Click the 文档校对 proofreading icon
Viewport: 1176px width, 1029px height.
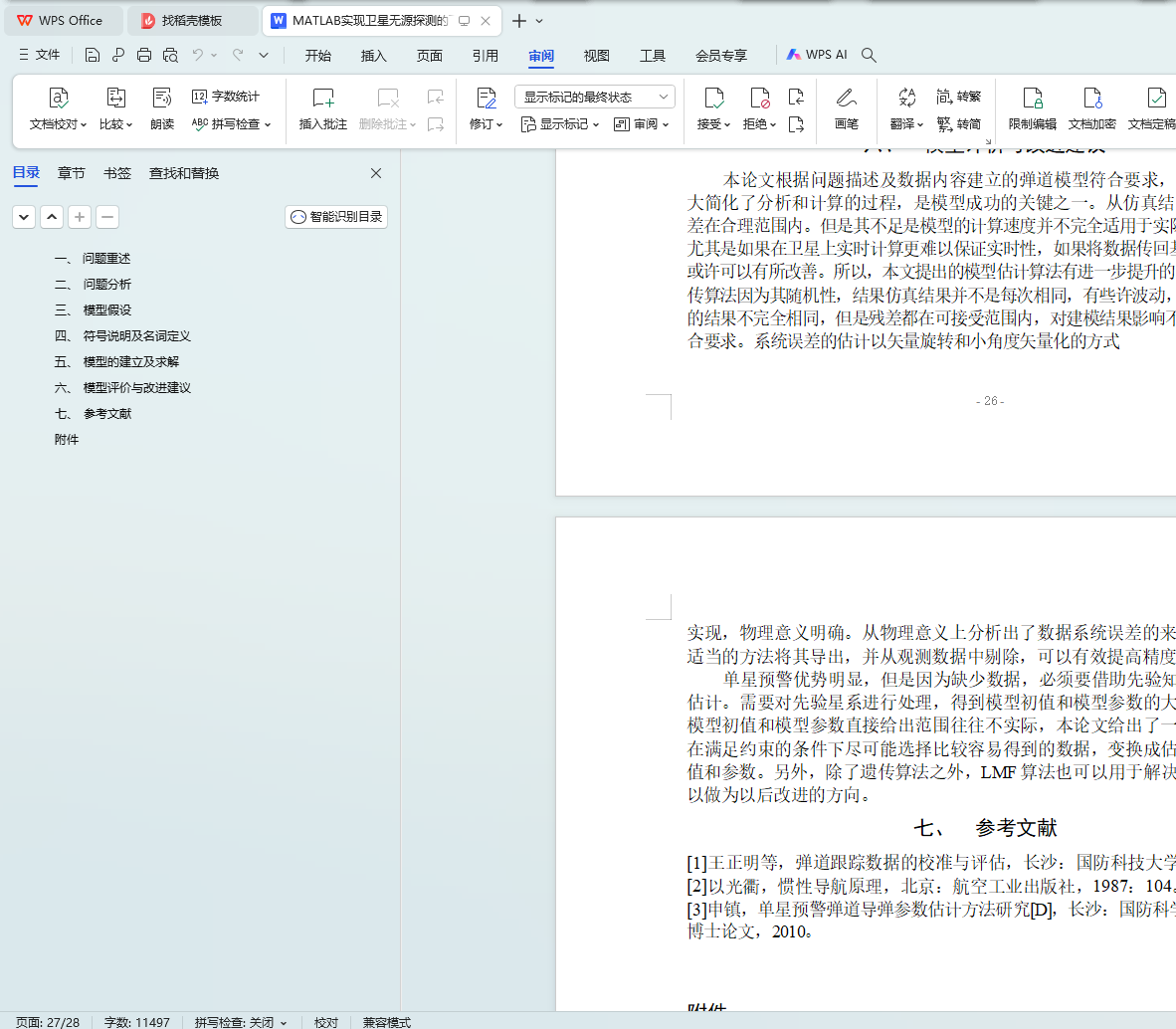(59, 99)
